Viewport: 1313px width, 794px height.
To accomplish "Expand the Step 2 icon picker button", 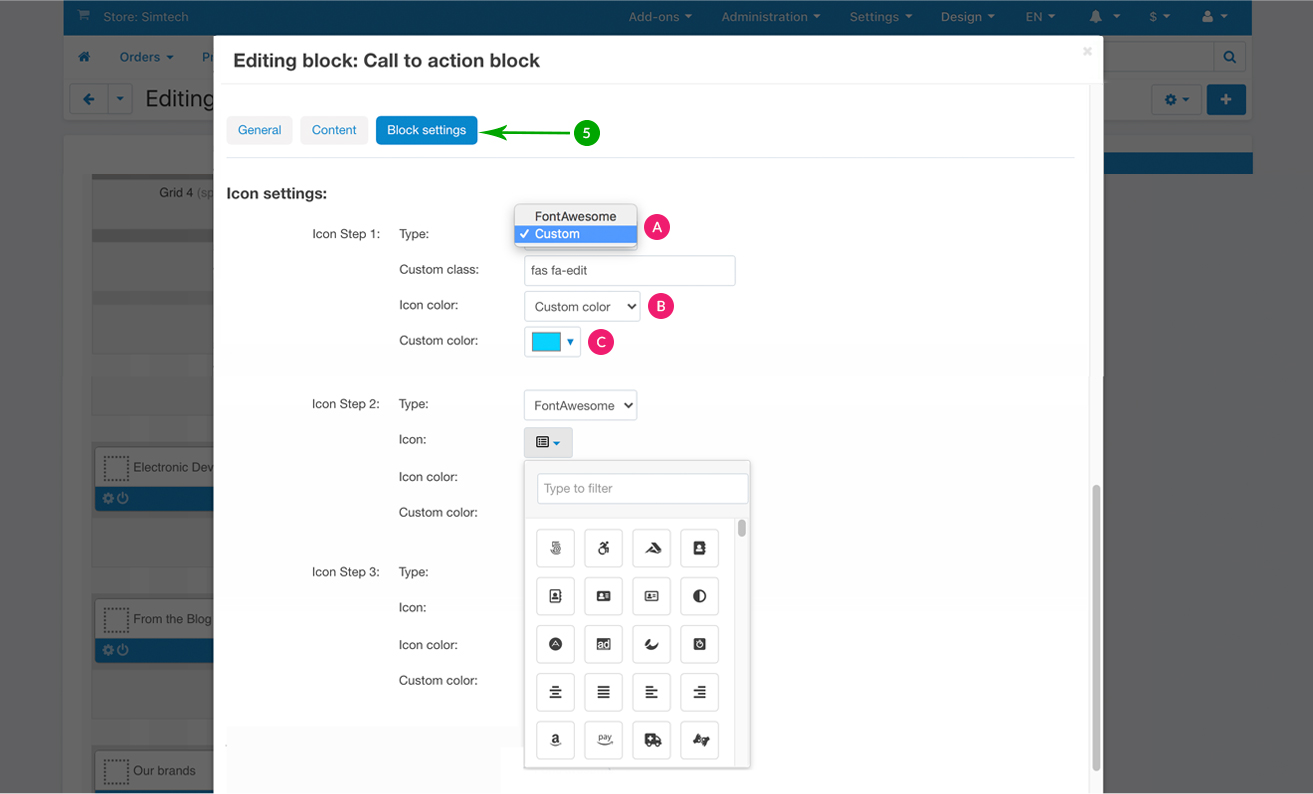I will coord(548,442).
